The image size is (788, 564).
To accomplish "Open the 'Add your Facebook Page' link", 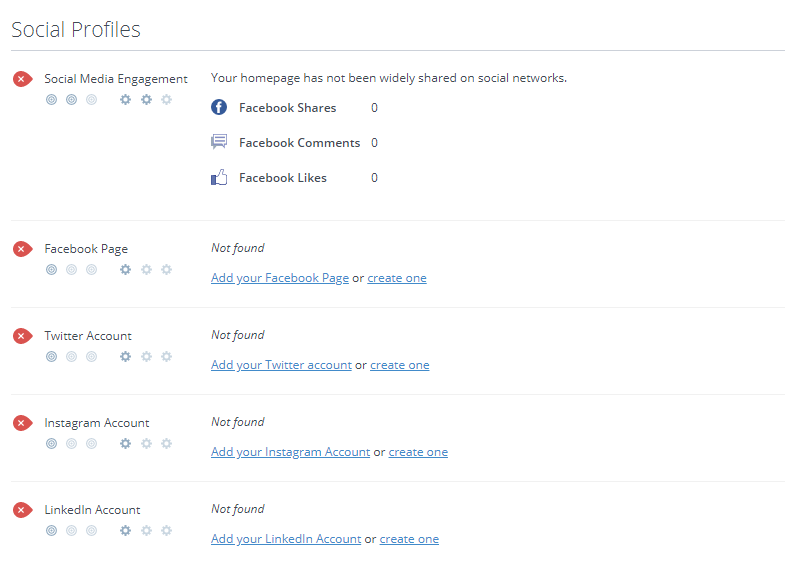I will (280, 278).
